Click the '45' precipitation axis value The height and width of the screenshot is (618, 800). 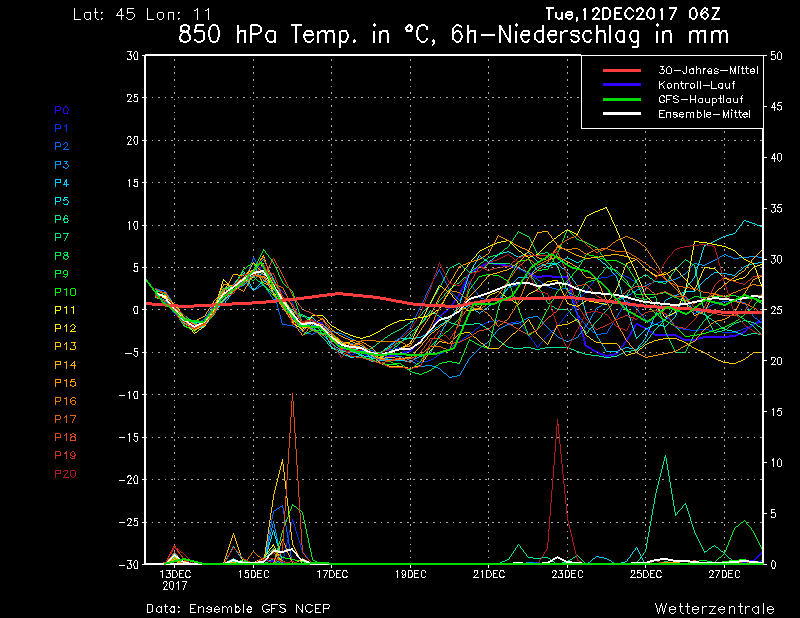tap(776, 107)
